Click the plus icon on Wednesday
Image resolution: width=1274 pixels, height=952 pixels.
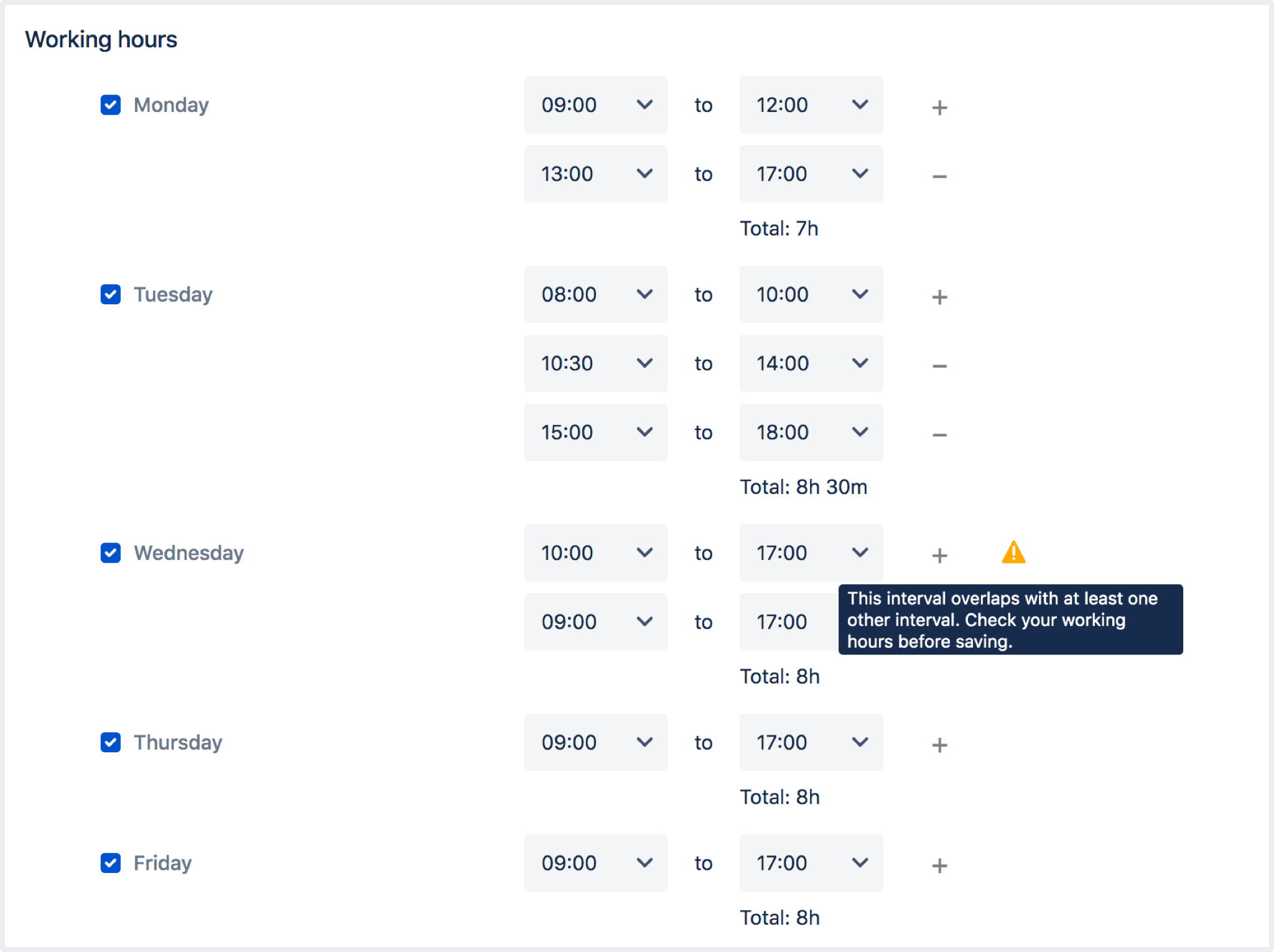click(x=939, y=554)
